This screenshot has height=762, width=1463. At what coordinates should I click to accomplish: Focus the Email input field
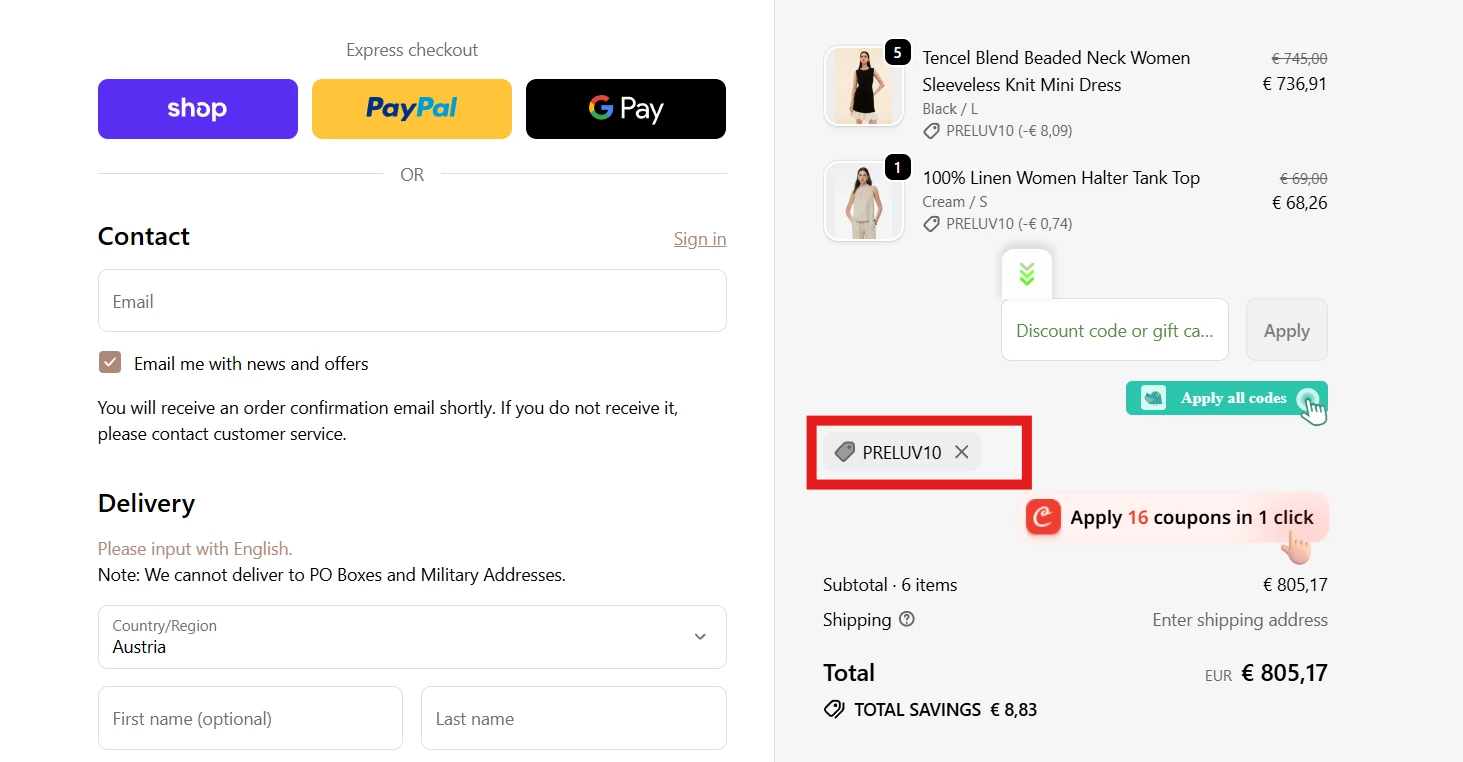[x=412, y=301]
